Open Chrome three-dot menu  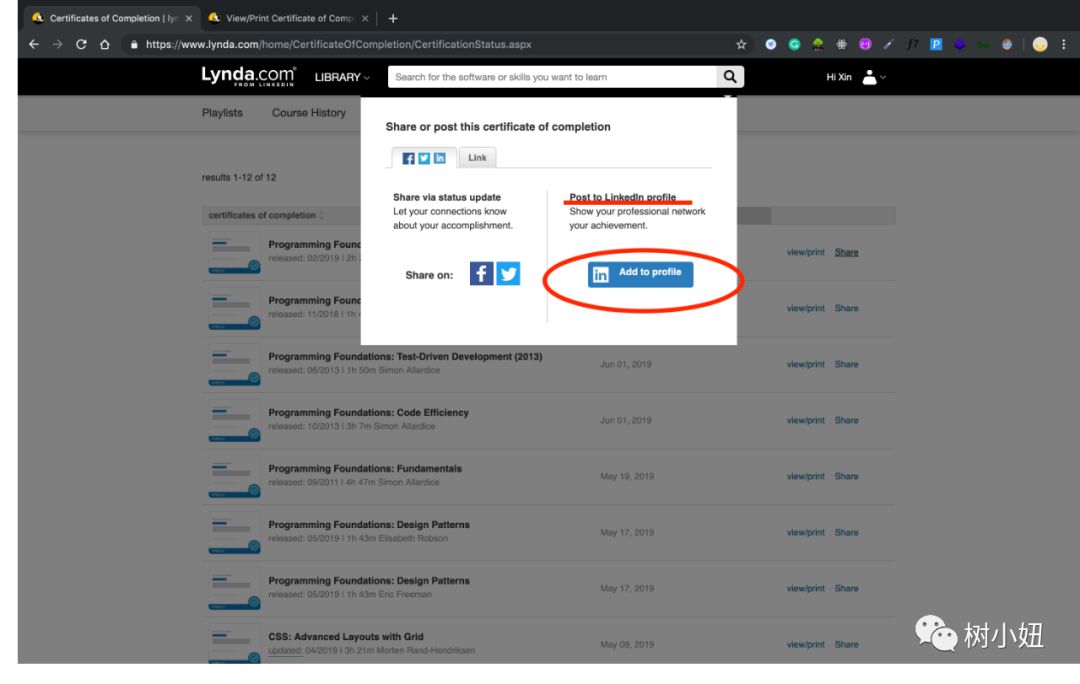(1063, 44)
